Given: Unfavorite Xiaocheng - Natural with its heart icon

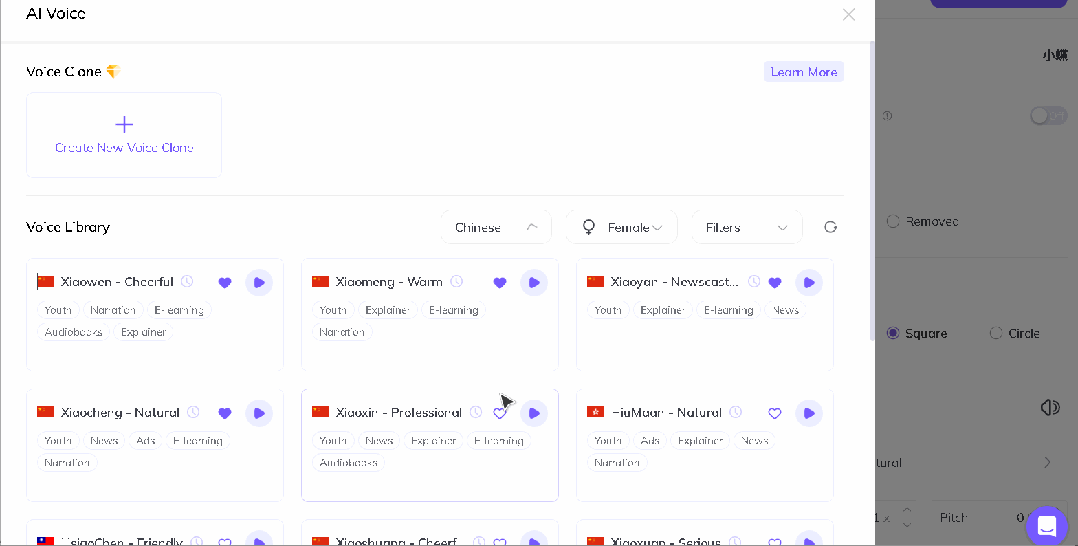Looking at the screenshot, I should coord(225,413).
